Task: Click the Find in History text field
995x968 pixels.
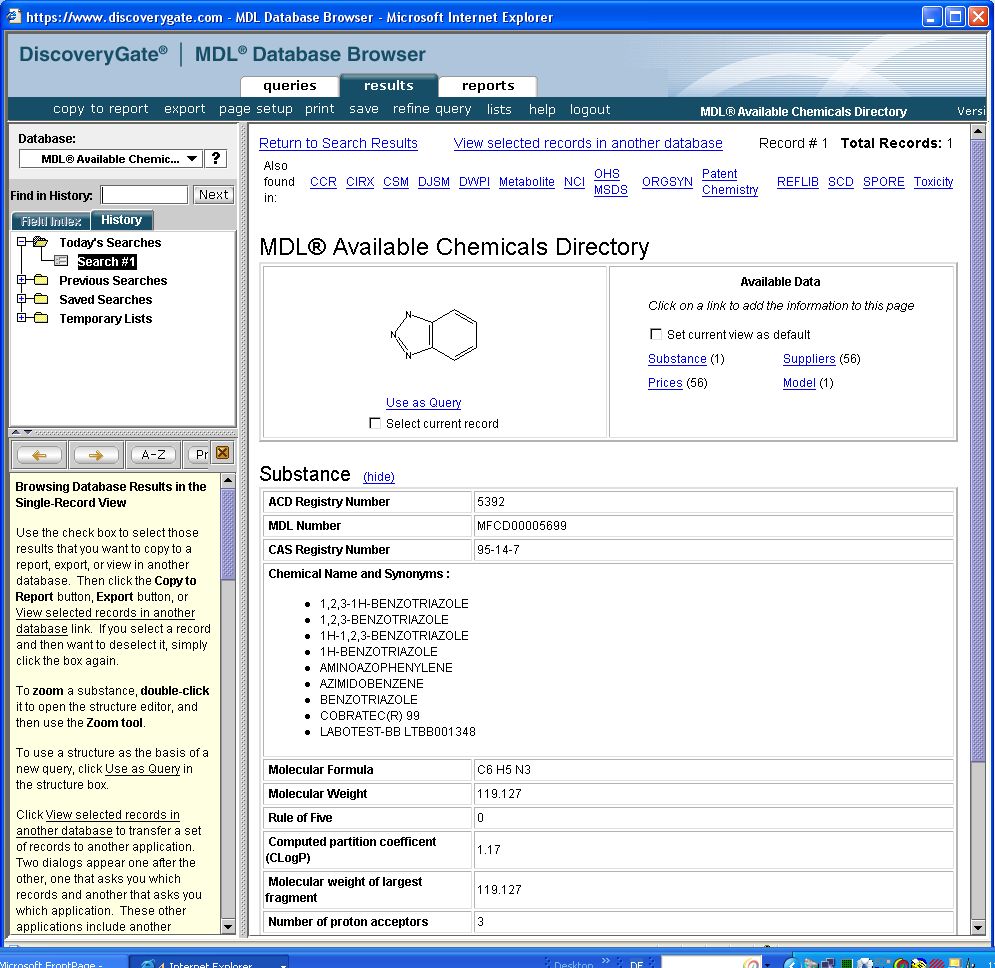Action: (x=144, y=195)
